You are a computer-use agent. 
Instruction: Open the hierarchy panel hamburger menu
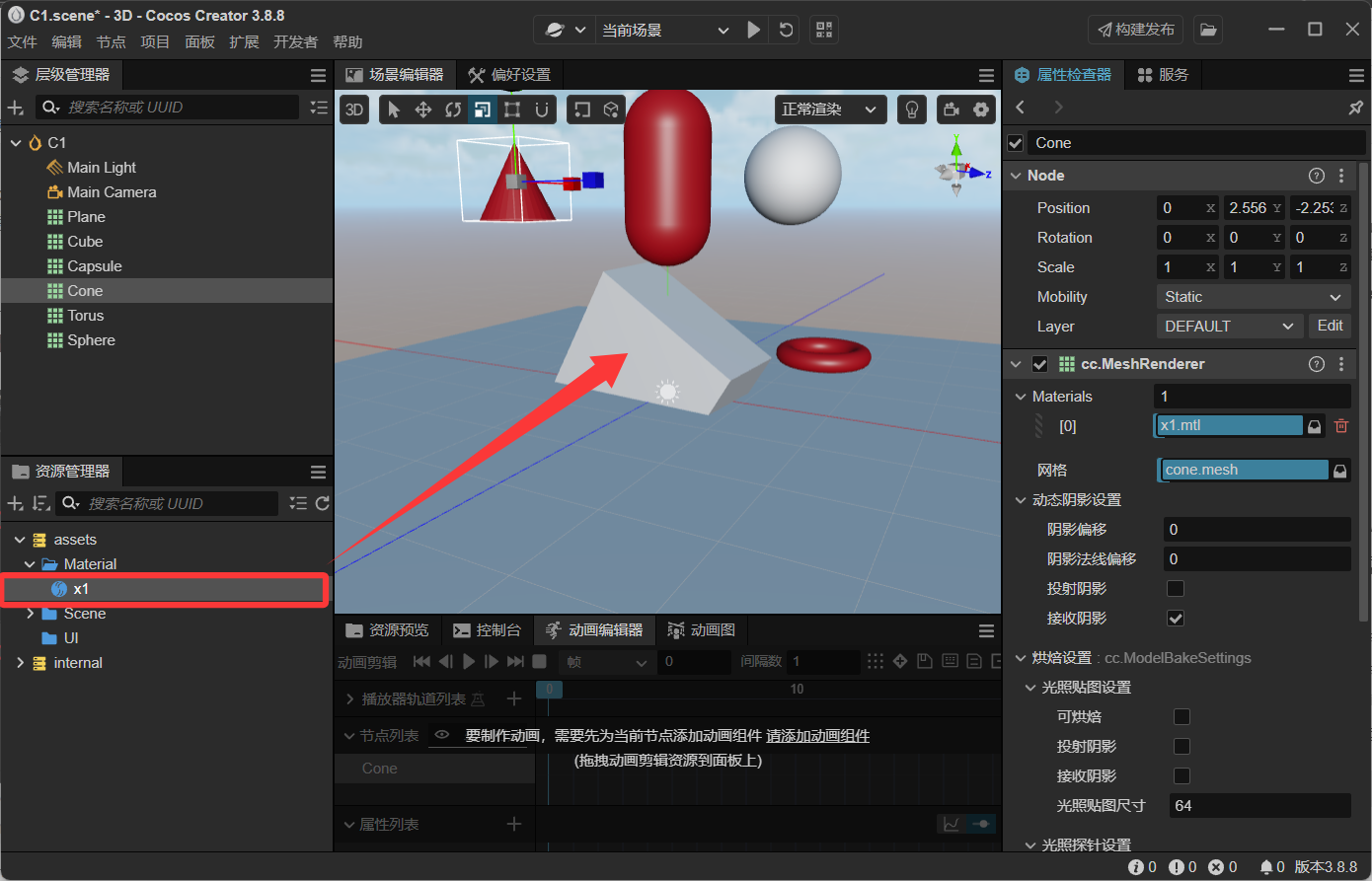318,75
